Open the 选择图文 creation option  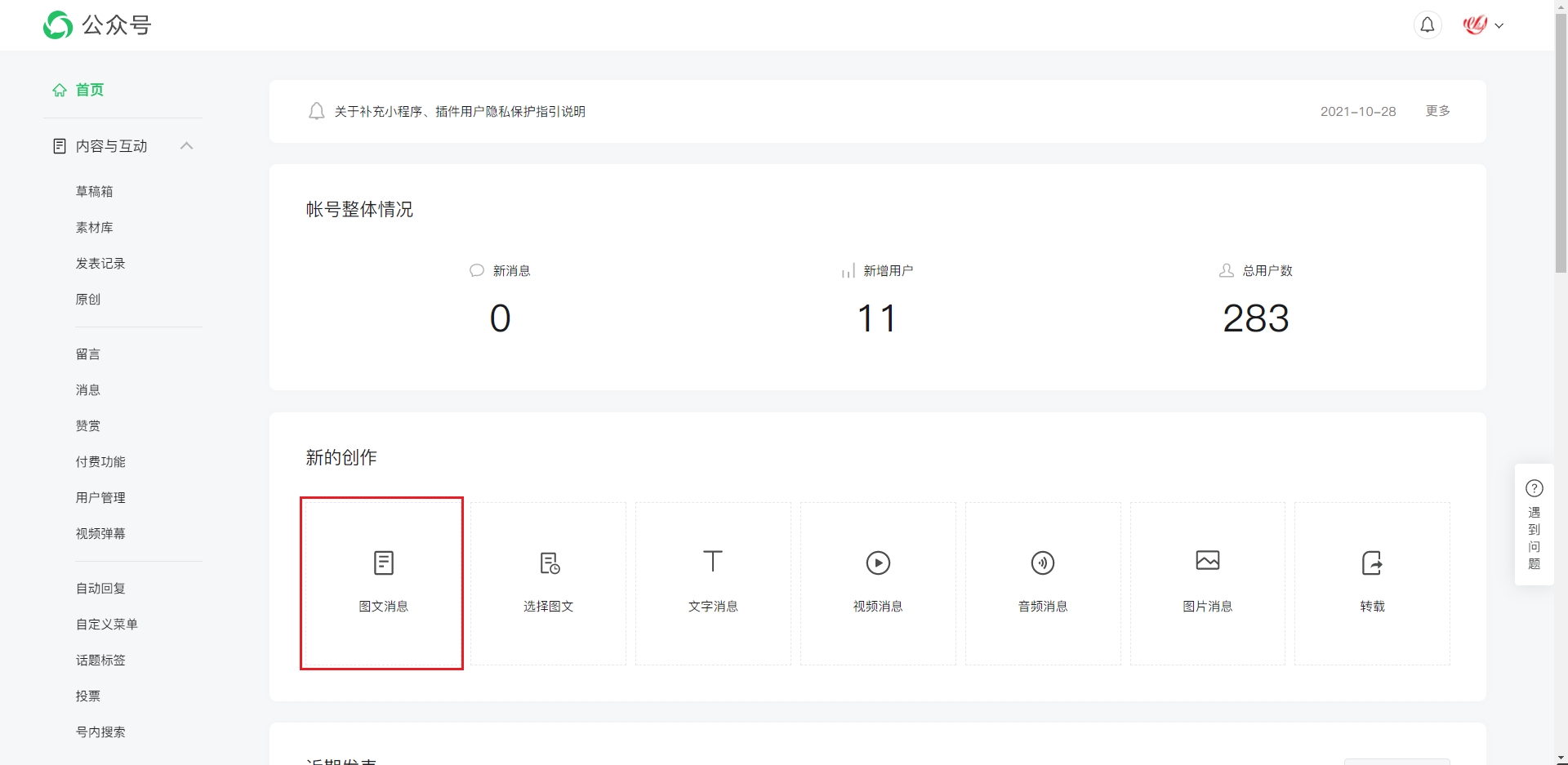pos(548,583)
